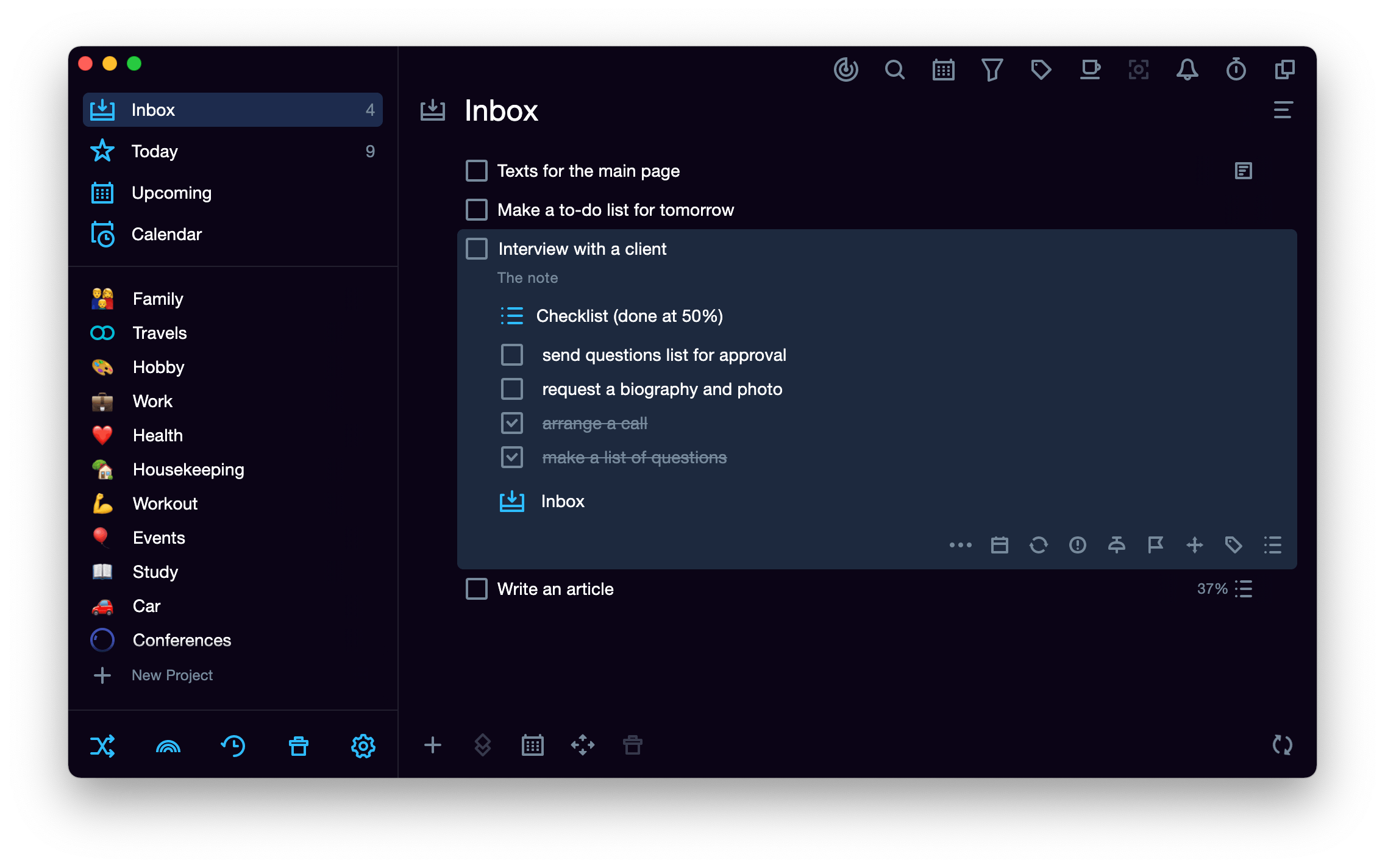
Task: Open the calendar icon in top toolbar
Action: (x=943, y=69)
